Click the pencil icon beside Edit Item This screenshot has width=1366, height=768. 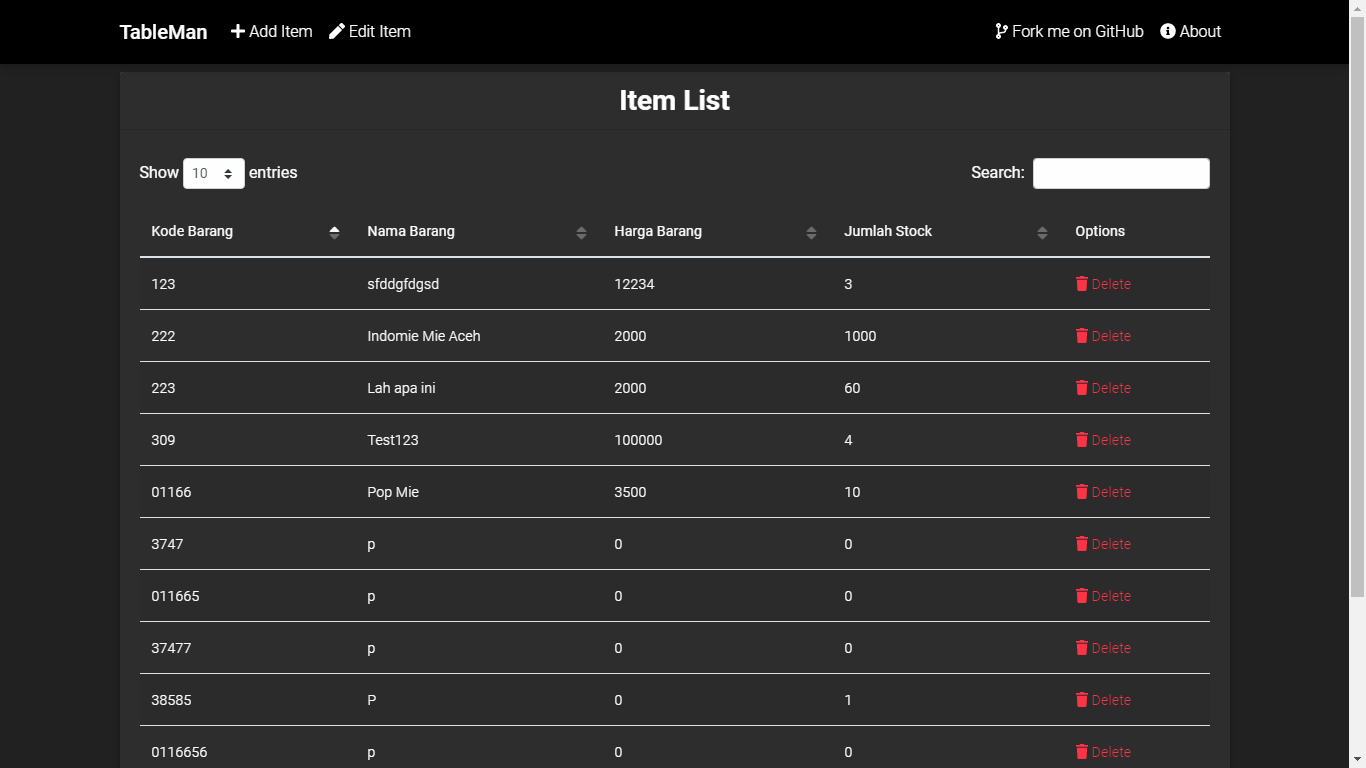click(x=338, y=31)
